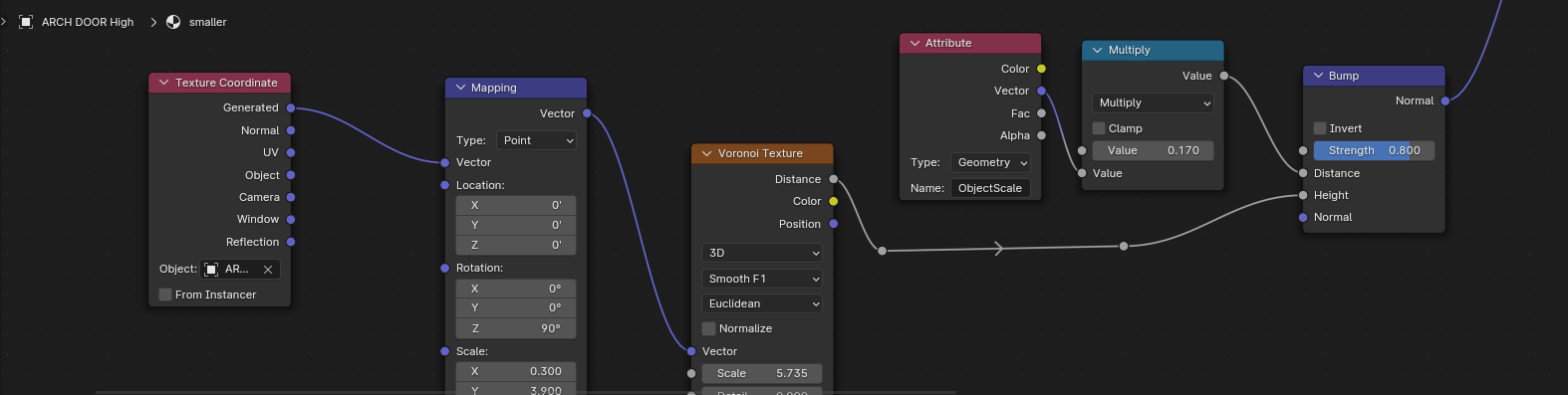Click the Voronoi Vector input socket
The image size is (1568, 395).
coord(691,351)
